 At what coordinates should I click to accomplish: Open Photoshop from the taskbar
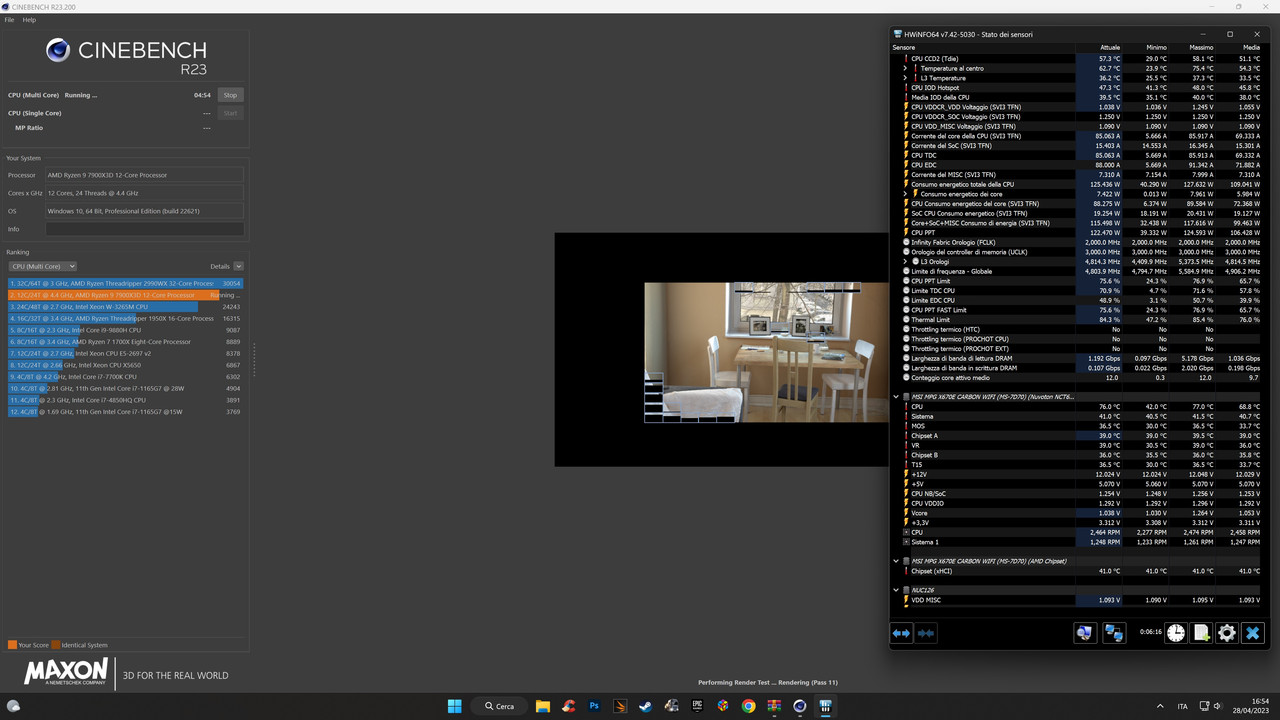coord(594,706)
